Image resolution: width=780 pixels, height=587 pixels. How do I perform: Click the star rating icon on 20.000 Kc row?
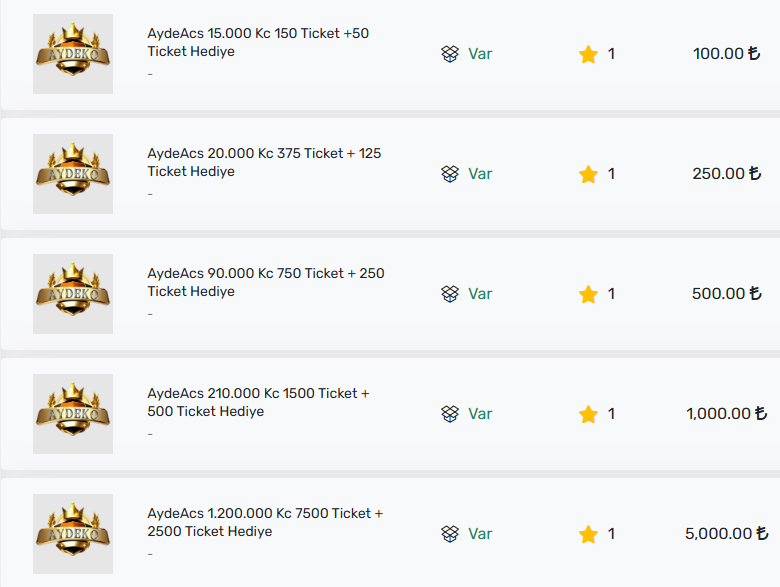point(588,174)
